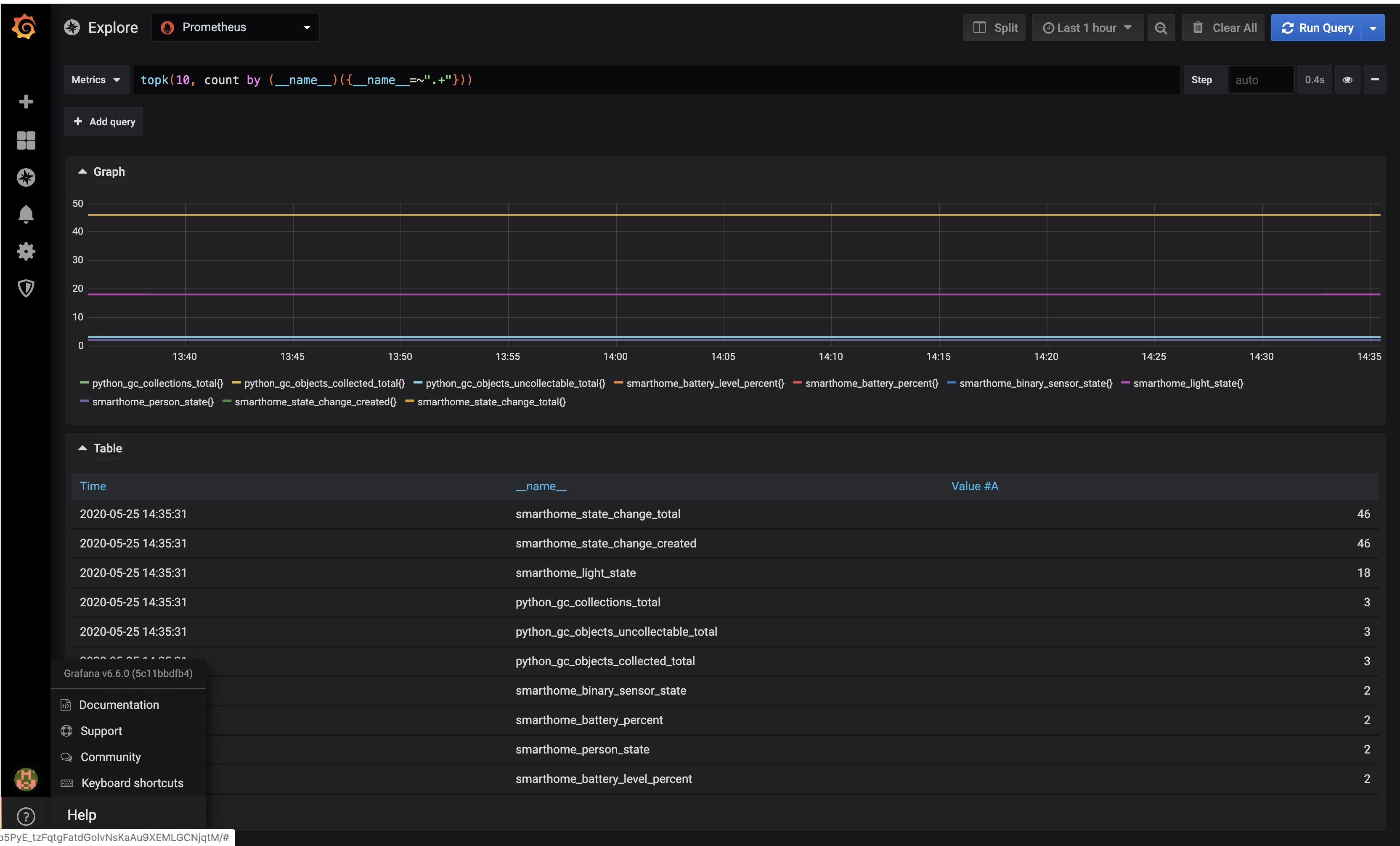This screenshot has width=1400, height=846.
Task: Open the Dashboards icon in sidebar
Action: pyautogui.click(x=26, y=141)
